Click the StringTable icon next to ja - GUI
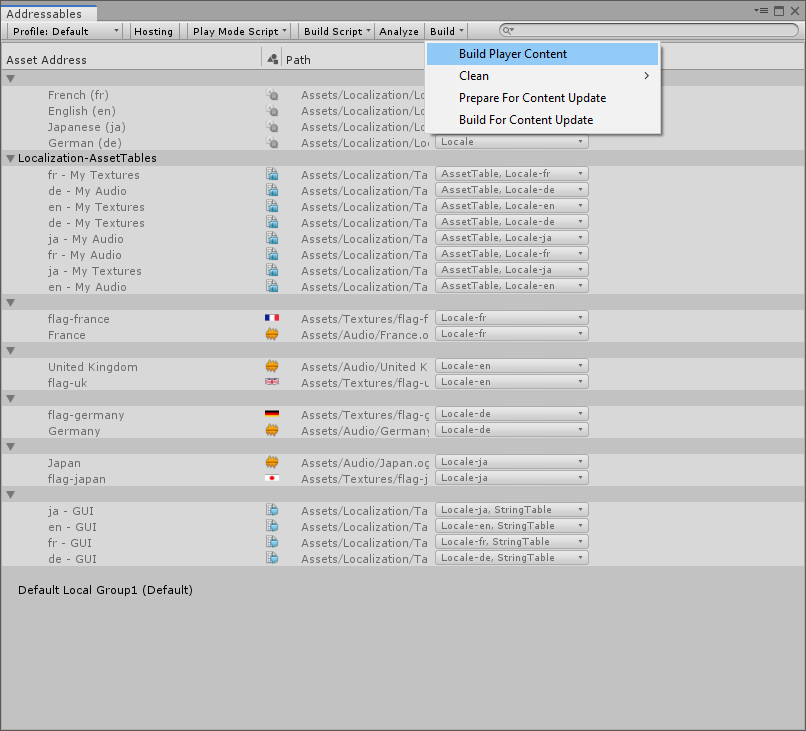Screen dimensions: 806x731 click(272, 510)
